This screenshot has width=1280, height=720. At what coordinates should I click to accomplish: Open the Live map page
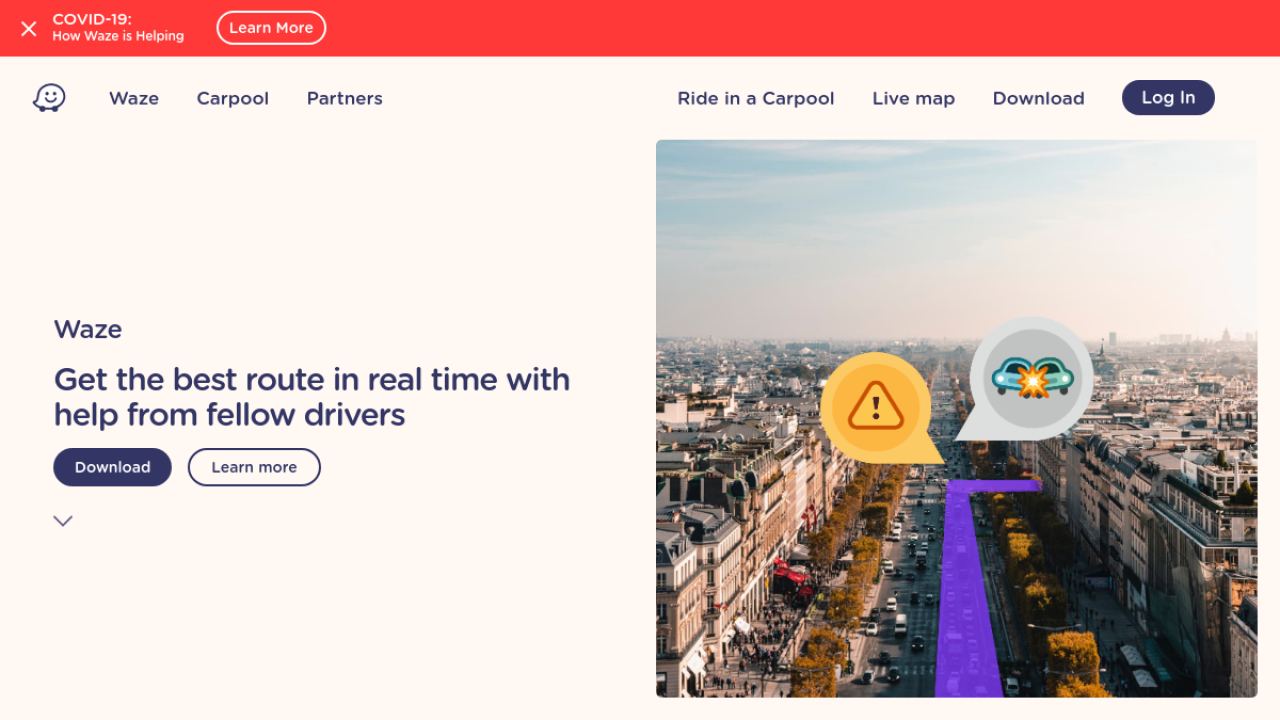coord(914,98)
